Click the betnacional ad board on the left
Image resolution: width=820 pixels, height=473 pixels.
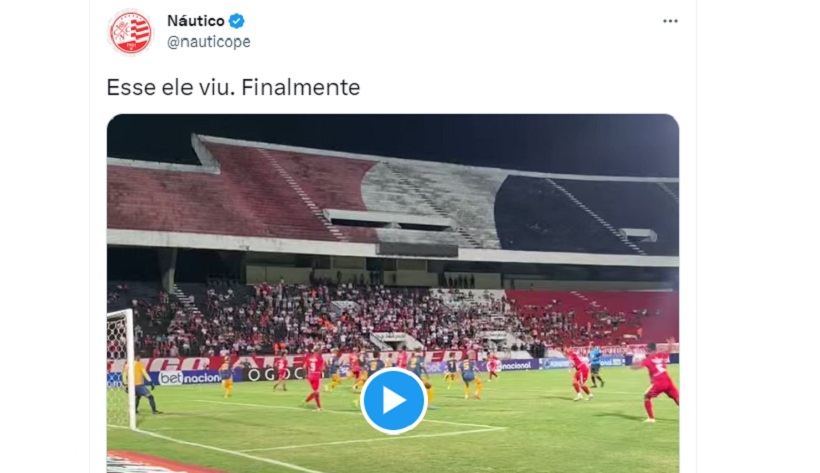click(189, 378)
